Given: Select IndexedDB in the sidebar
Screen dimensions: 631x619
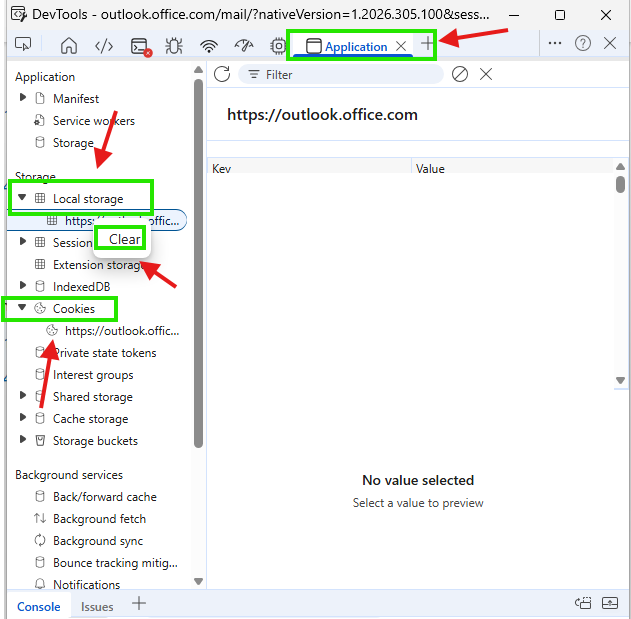Looking at the screenshot, I should (x=82, y=287).
